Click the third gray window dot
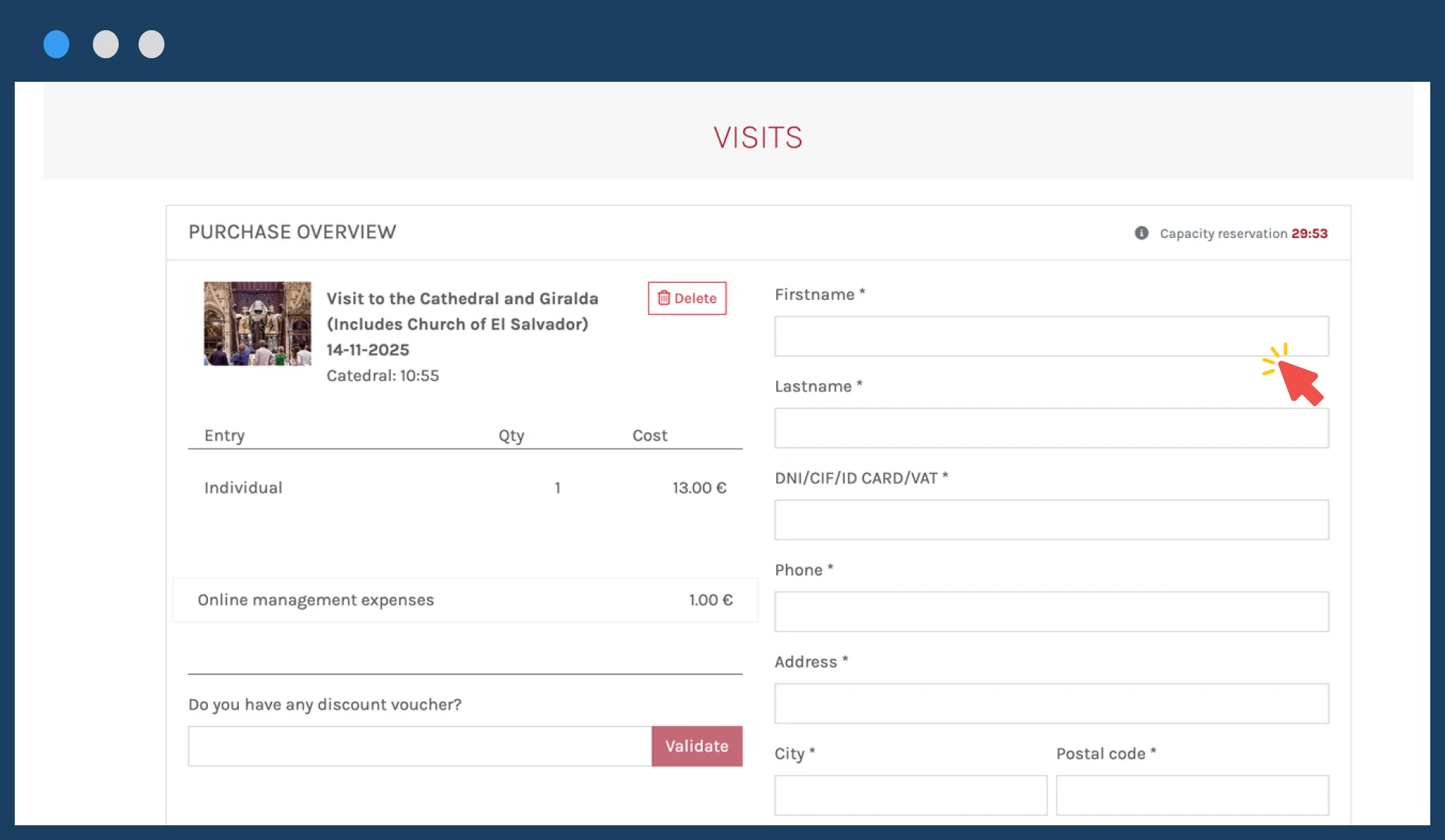Screen dimensions: 1445x840 [151, 44]
